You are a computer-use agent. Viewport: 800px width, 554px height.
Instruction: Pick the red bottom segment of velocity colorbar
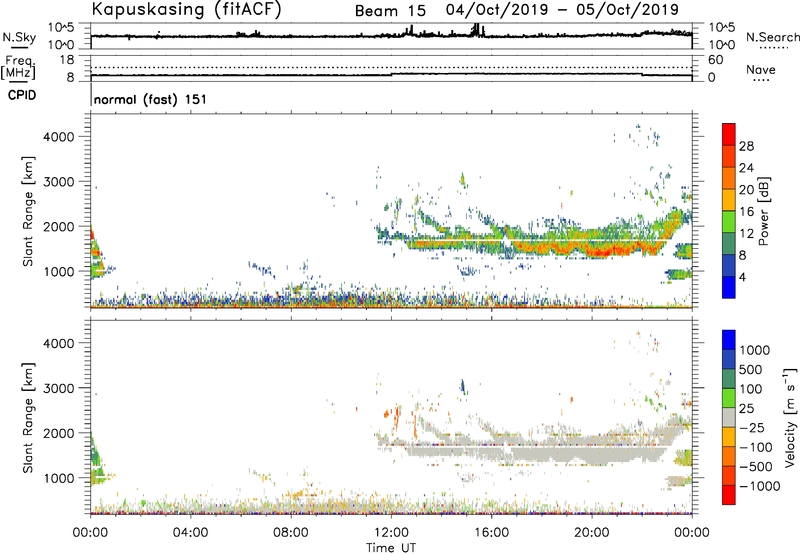[729, 495]
